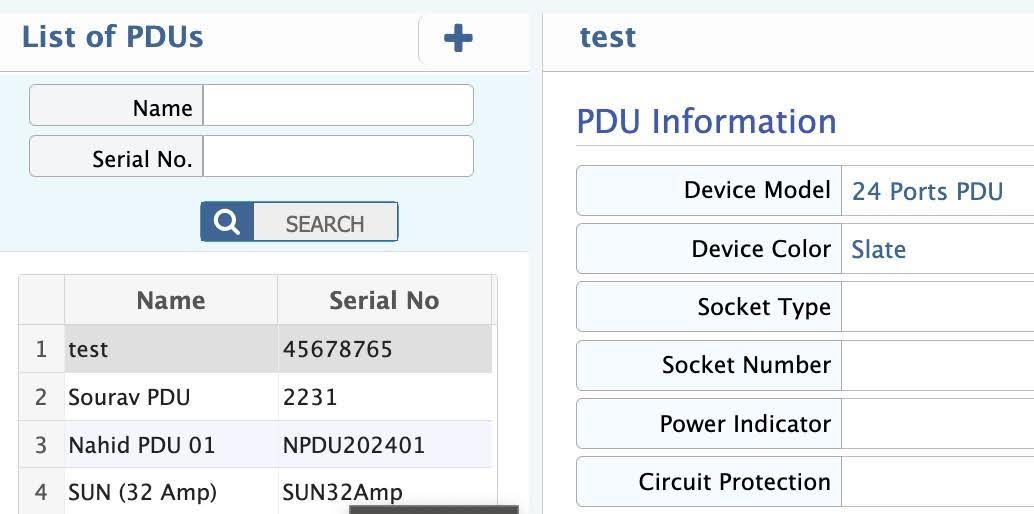Click row number 1 in PDU table
This screenshot has height=514, width=1034.
[42, 348]
